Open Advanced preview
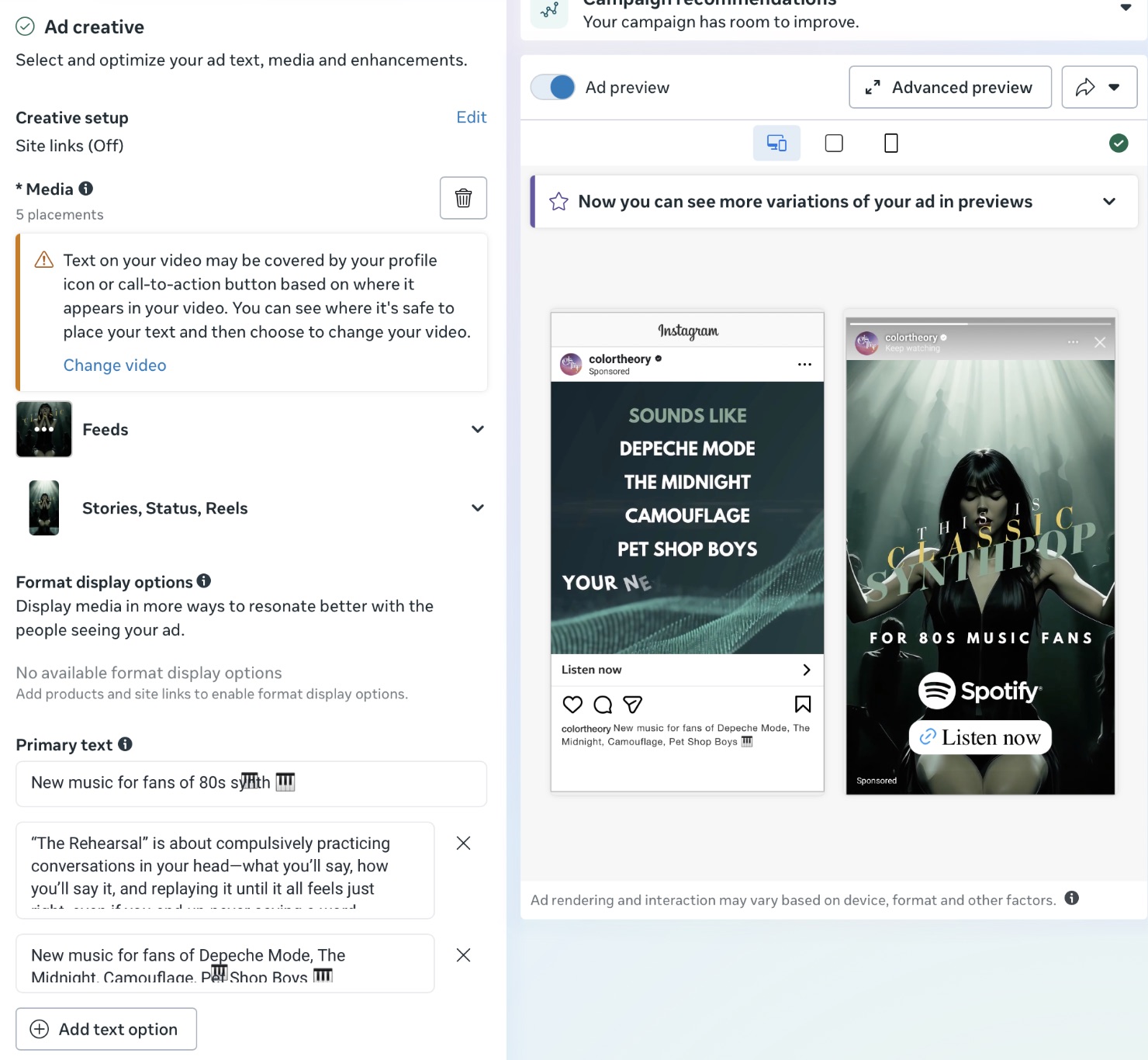1148x1060 pixels. (949, 87)
